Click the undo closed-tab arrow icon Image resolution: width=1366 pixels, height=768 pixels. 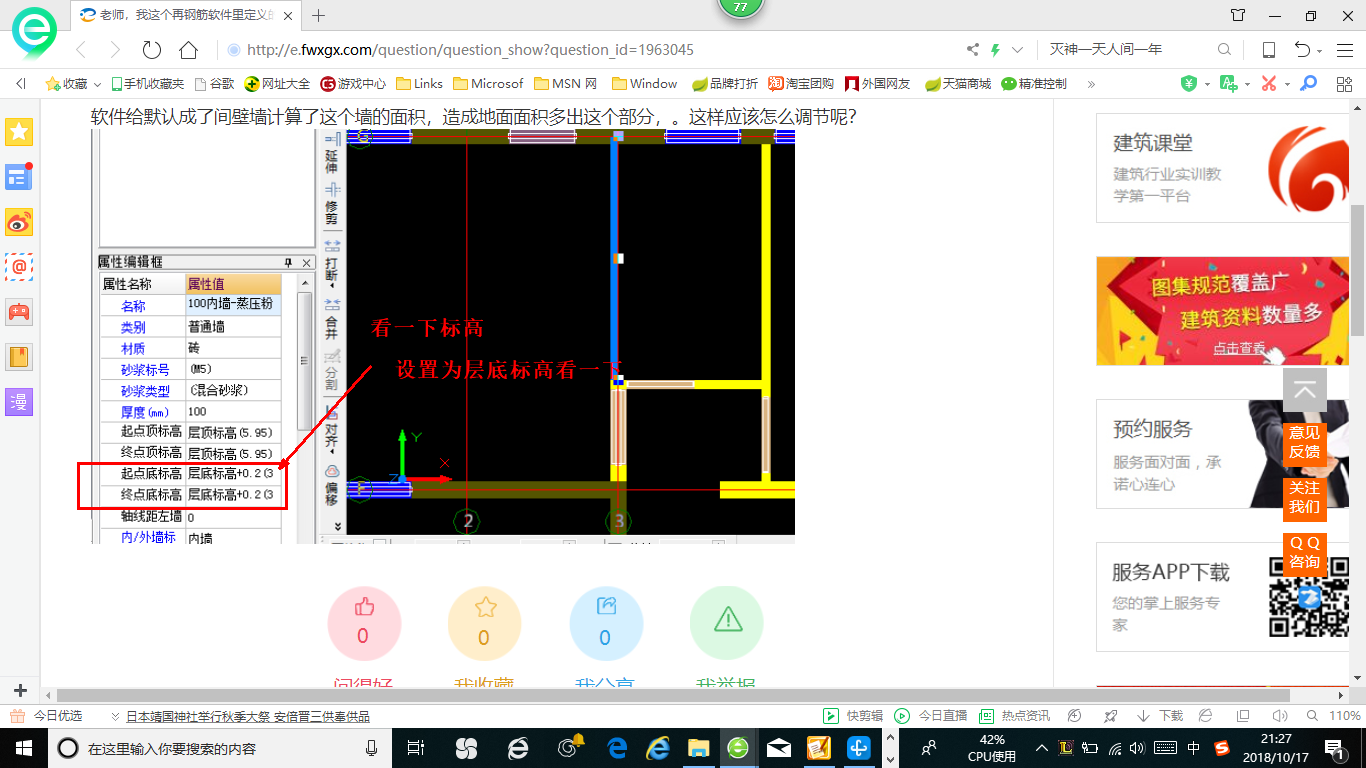click(1302, 50)
